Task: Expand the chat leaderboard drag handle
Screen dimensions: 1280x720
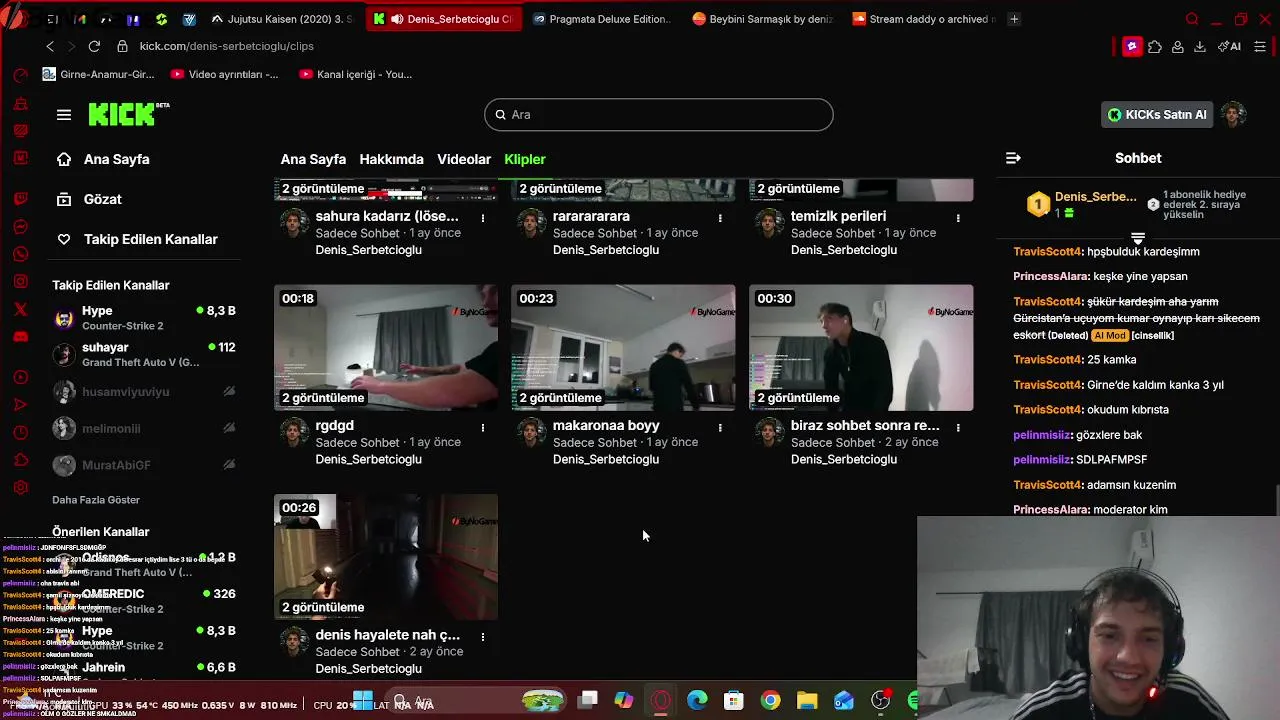Action: point(1138,237)
